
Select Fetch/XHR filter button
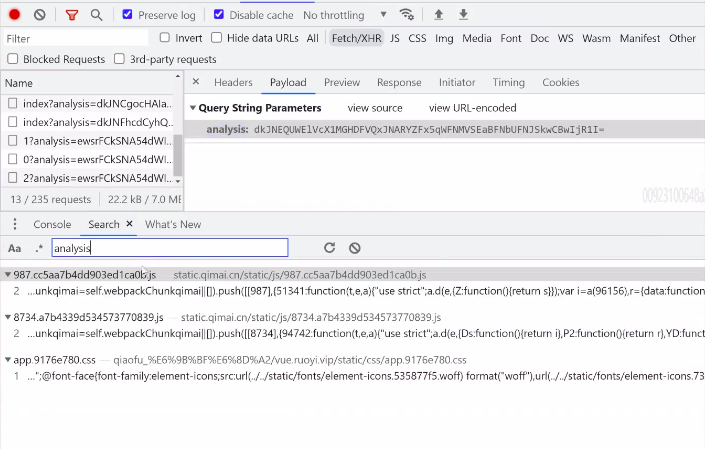pos(357,38)
